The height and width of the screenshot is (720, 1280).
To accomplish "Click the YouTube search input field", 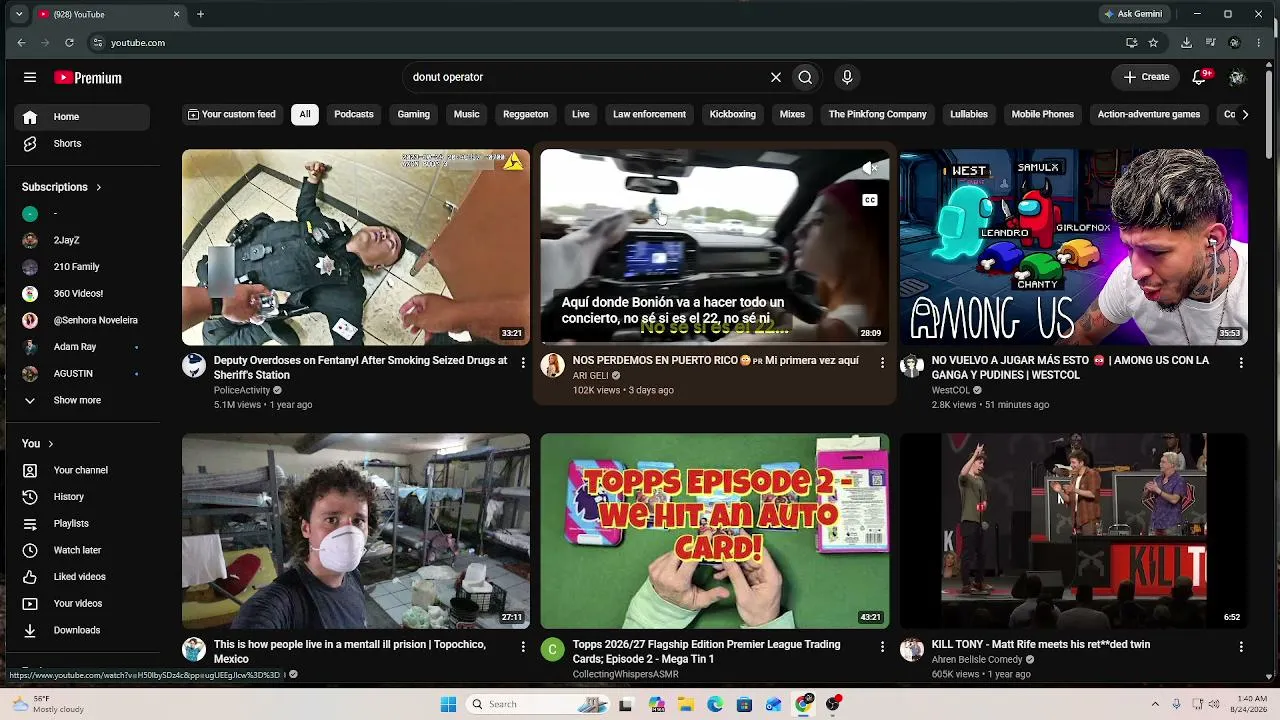I will click(x=586, y=77).
